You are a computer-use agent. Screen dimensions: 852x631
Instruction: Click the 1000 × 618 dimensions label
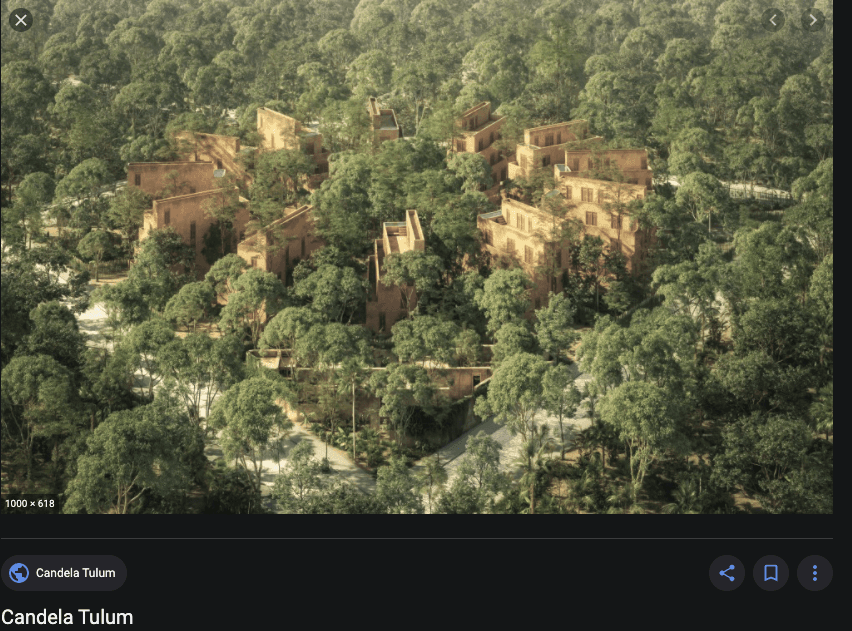point(30,503)
